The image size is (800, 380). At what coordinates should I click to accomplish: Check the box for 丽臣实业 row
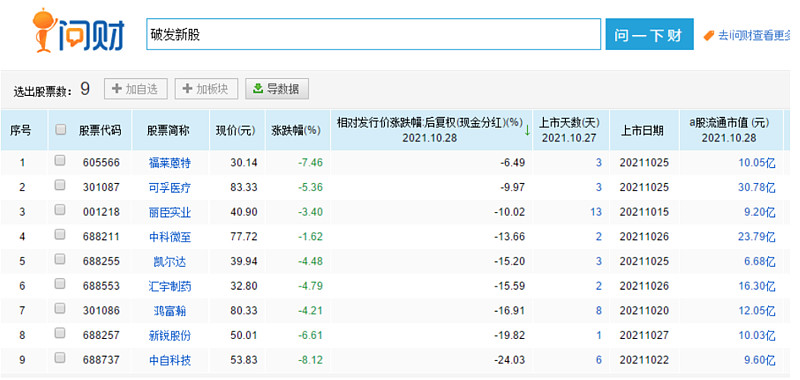(x=60, y=210)
